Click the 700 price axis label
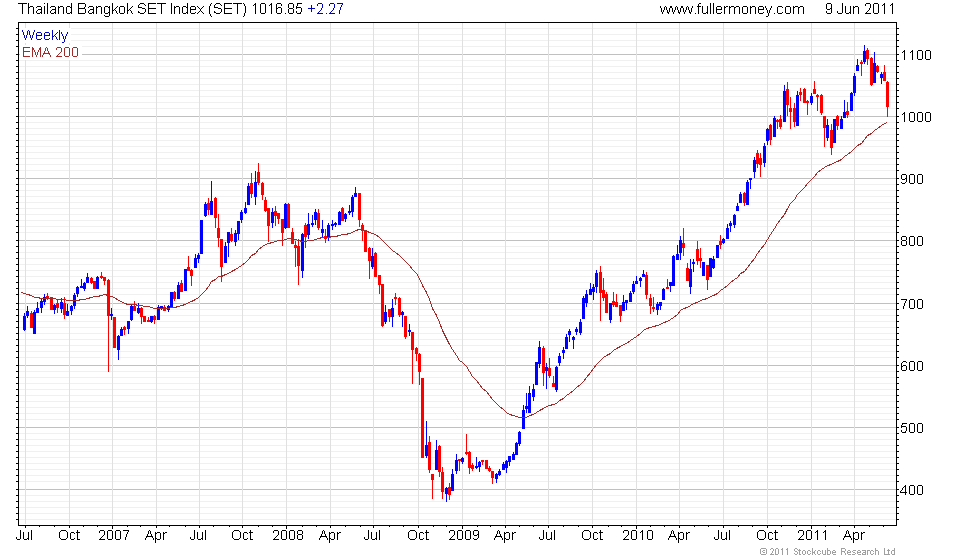The height and width of the screenshot is (560, 980). pyautogui.click(x=912, y=304)
